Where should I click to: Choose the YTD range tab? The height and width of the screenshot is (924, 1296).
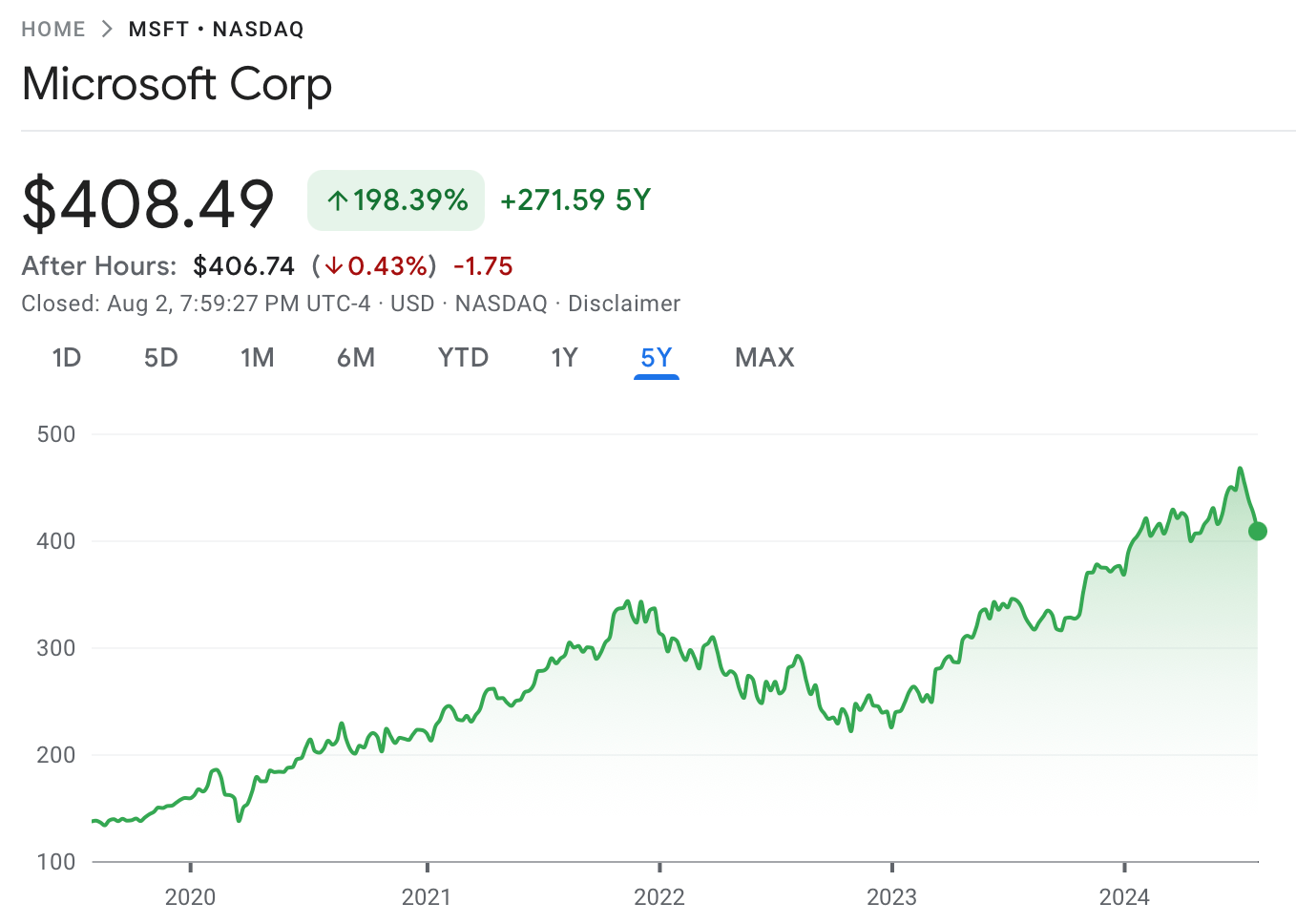coord(463,358)
